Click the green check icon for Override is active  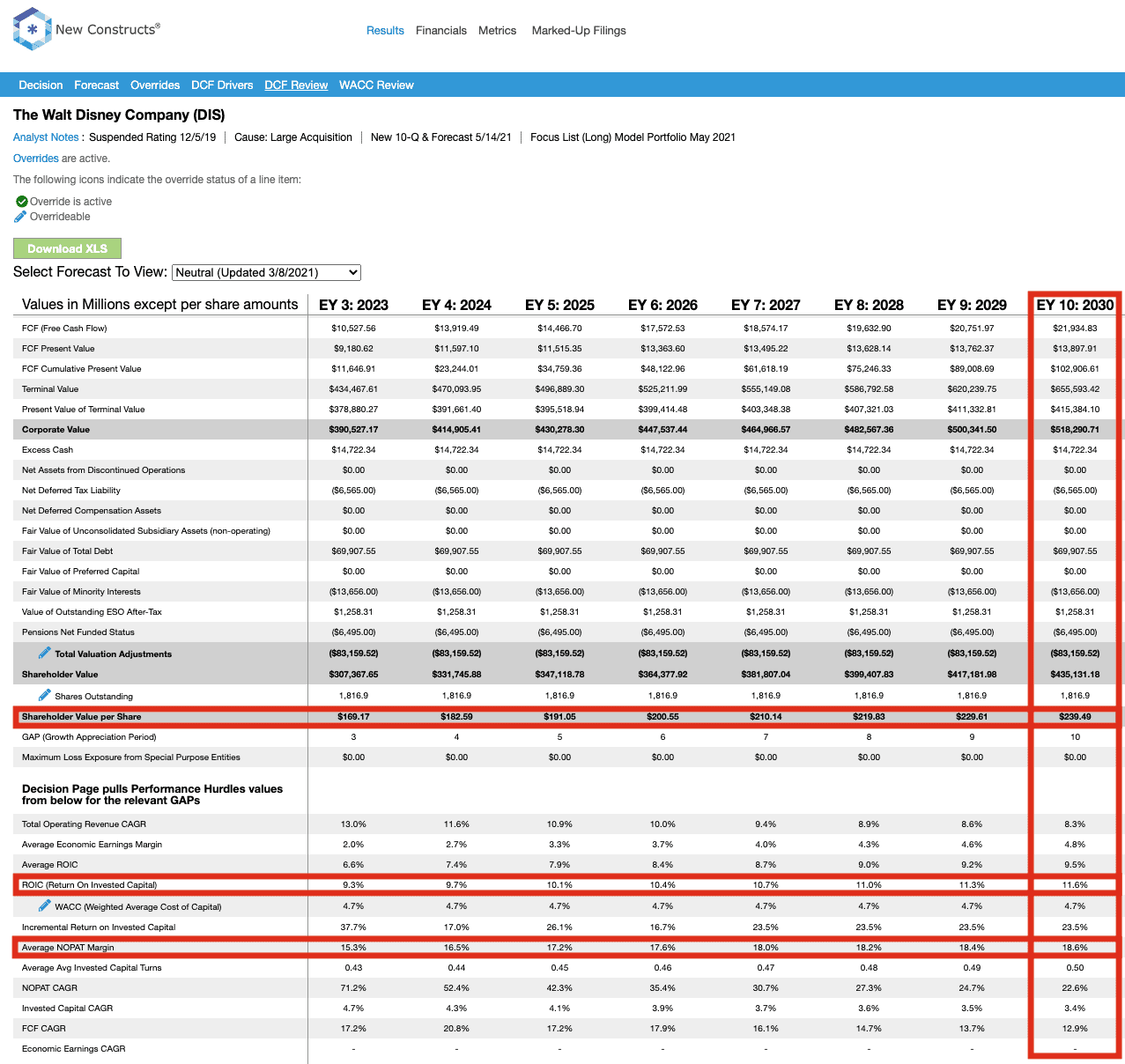(x=21, y=202)
